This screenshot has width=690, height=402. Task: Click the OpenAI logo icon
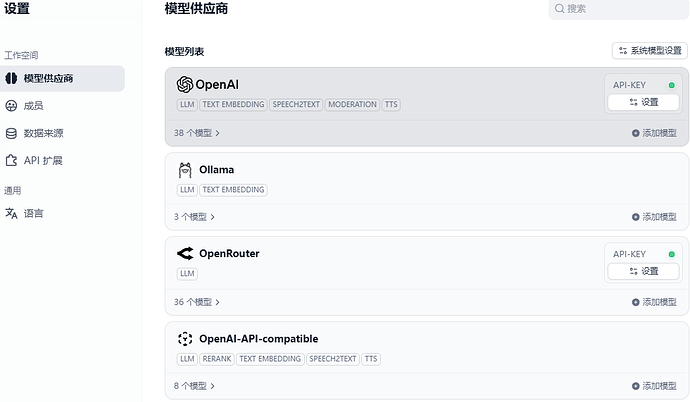click(x=184, y=85)
